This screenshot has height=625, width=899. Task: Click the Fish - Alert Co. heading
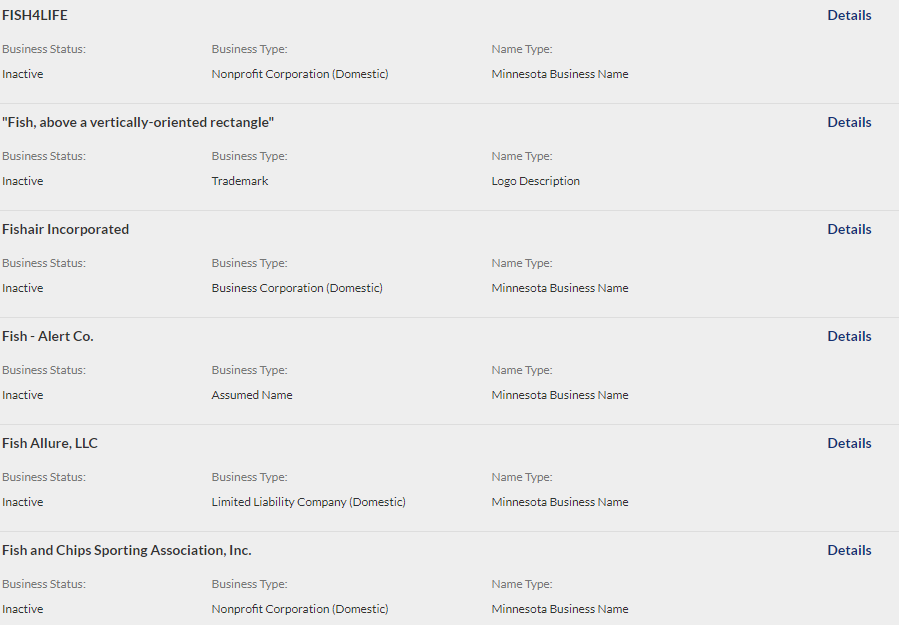[x=48, y=336]
